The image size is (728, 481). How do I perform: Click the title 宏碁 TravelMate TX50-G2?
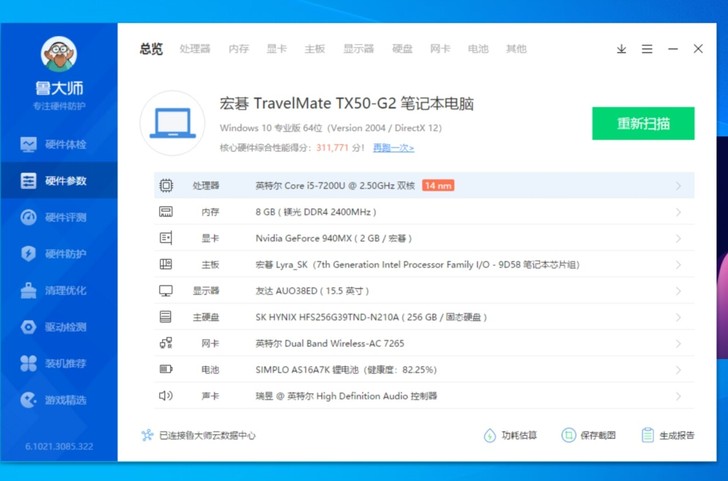(346, 104)
